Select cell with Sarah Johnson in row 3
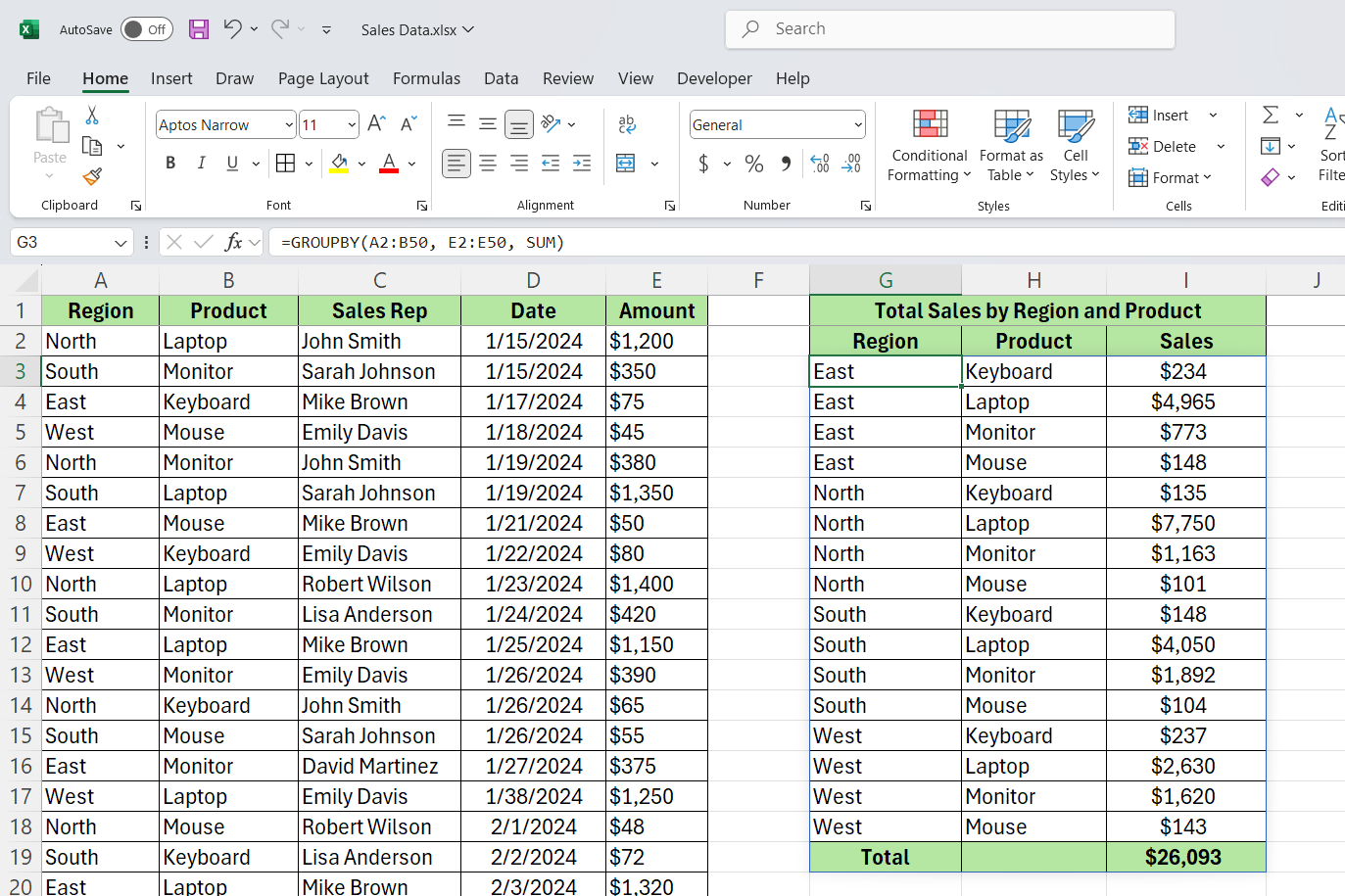The image size is (1345, 896). (x=379, y=371)
